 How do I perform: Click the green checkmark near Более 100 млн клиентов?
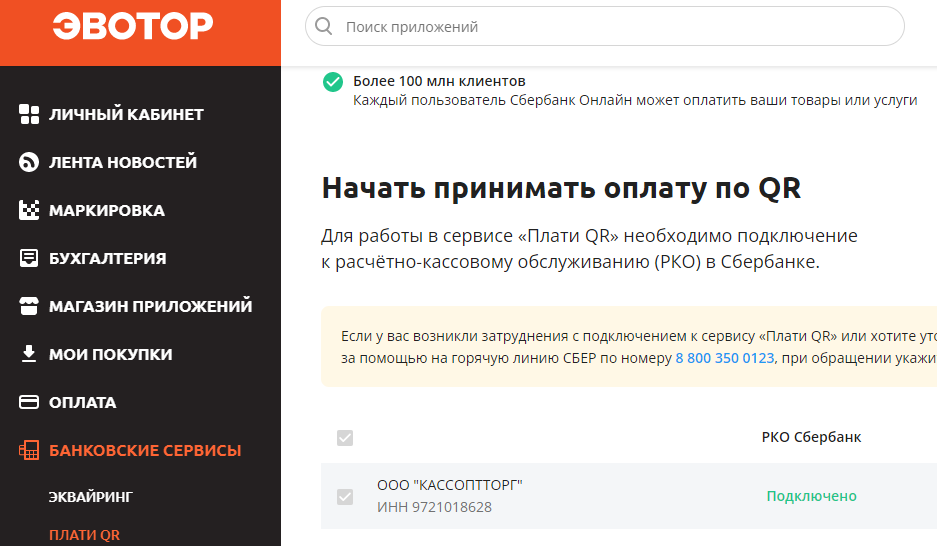pos(333,82)
